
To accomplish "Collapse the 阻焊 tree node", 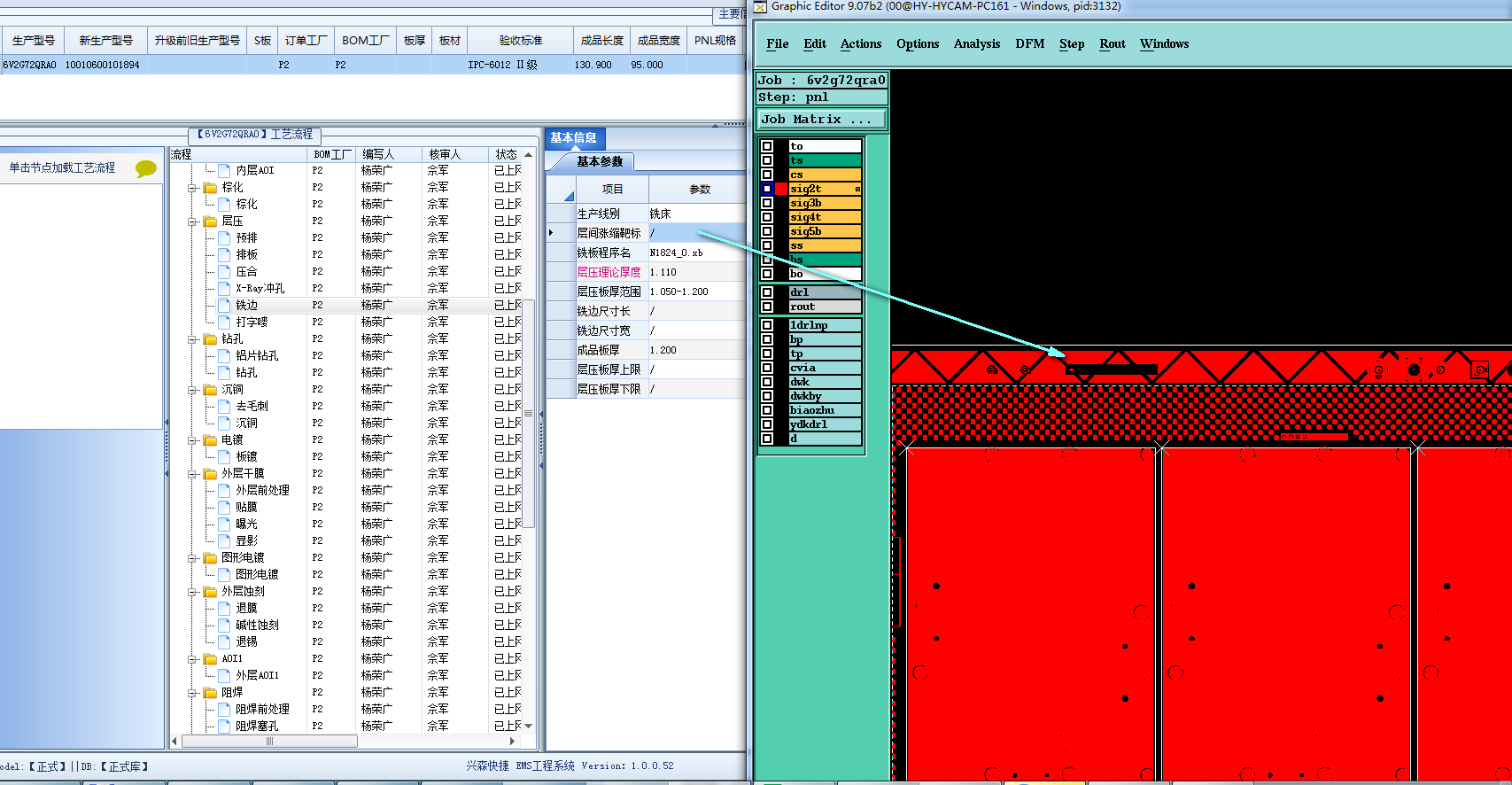I will (192, 693).
